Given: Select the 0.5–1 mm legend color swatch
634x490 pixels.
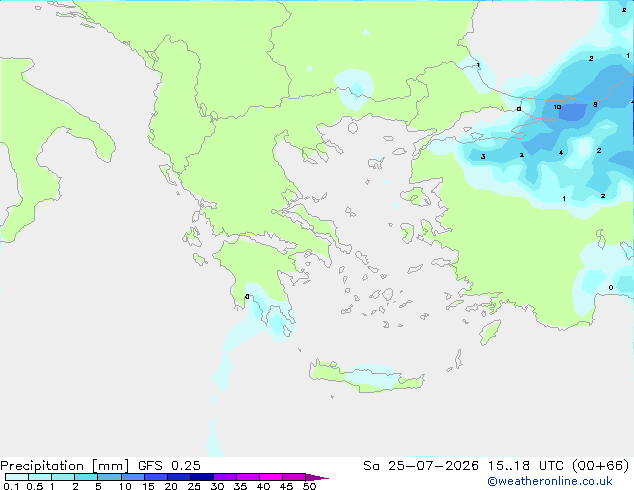Looking at the screenshot, I should tap(40, 477).
